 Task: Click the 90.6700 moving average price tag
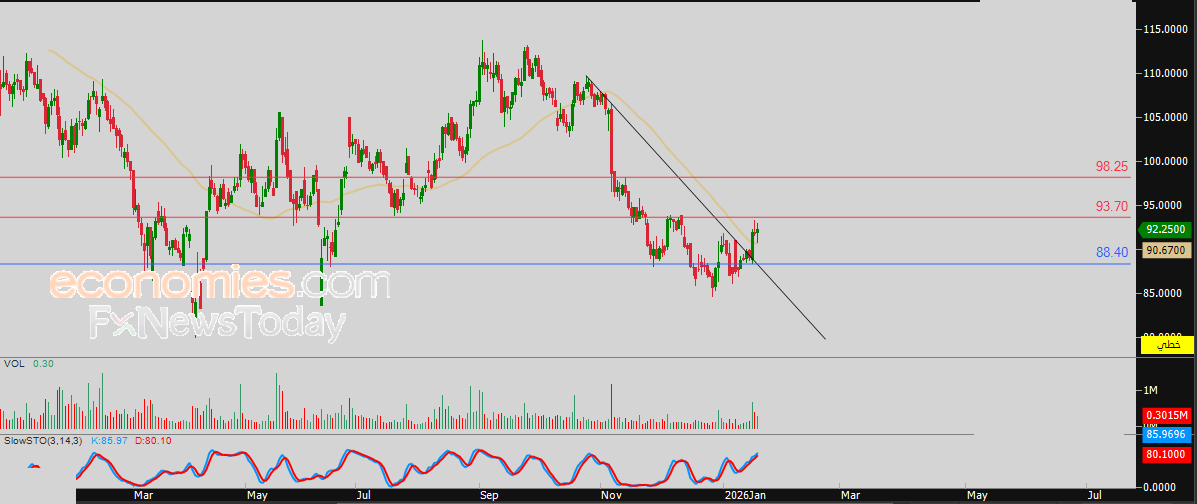[1165, 250]
